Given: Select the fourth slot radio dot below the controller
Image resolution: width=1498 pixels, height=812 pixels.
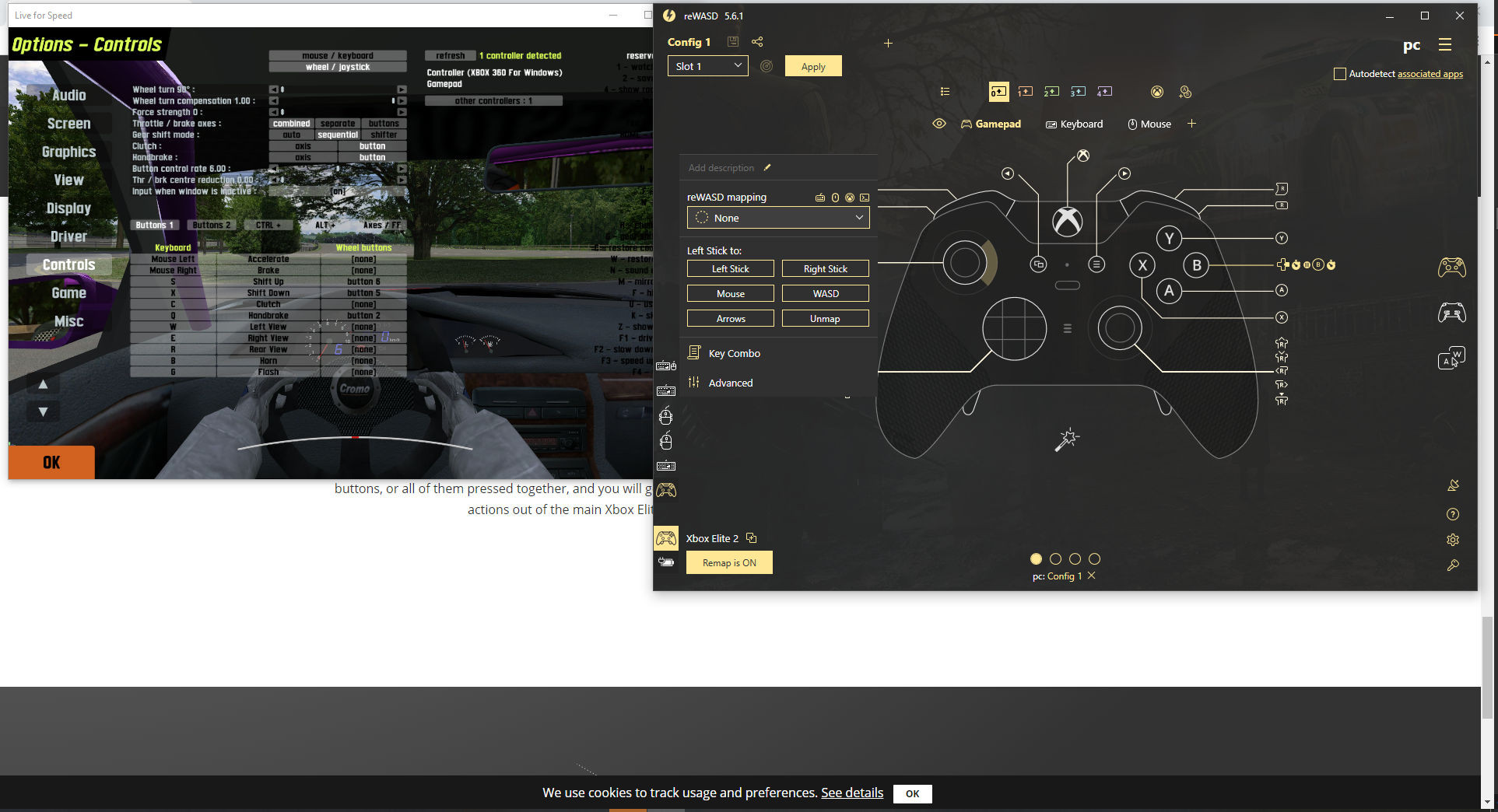Looking at the screenshot, I should tap(1094, 558).
